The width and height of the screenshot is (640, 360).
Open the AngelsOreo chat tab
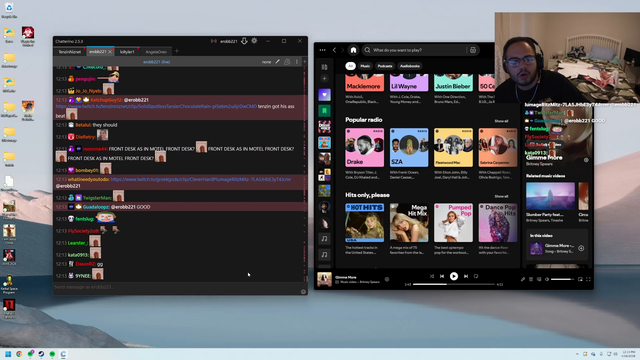pos(156,52)
